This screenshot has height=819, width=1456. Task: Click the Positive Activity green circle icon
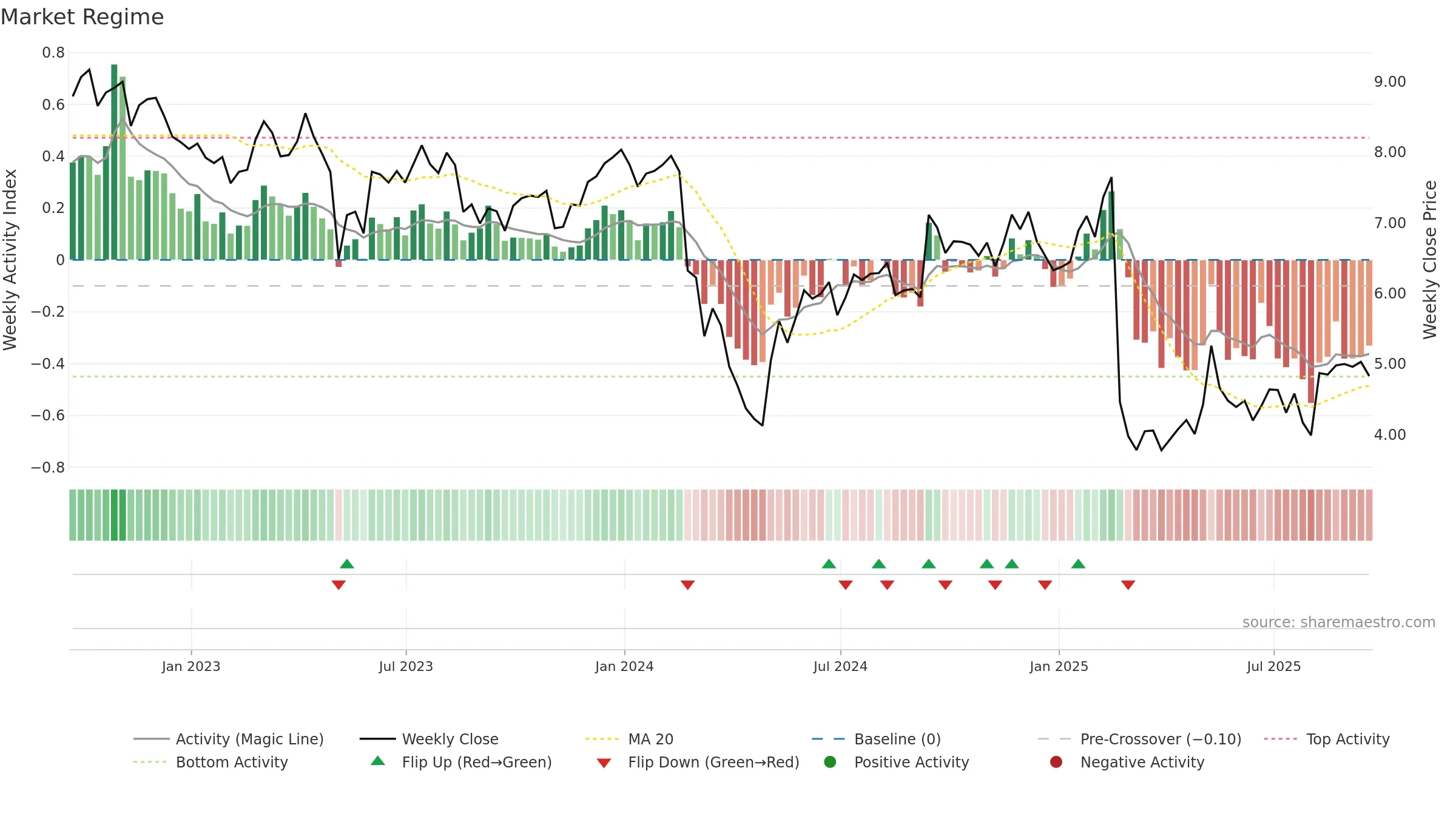point(830,761)
